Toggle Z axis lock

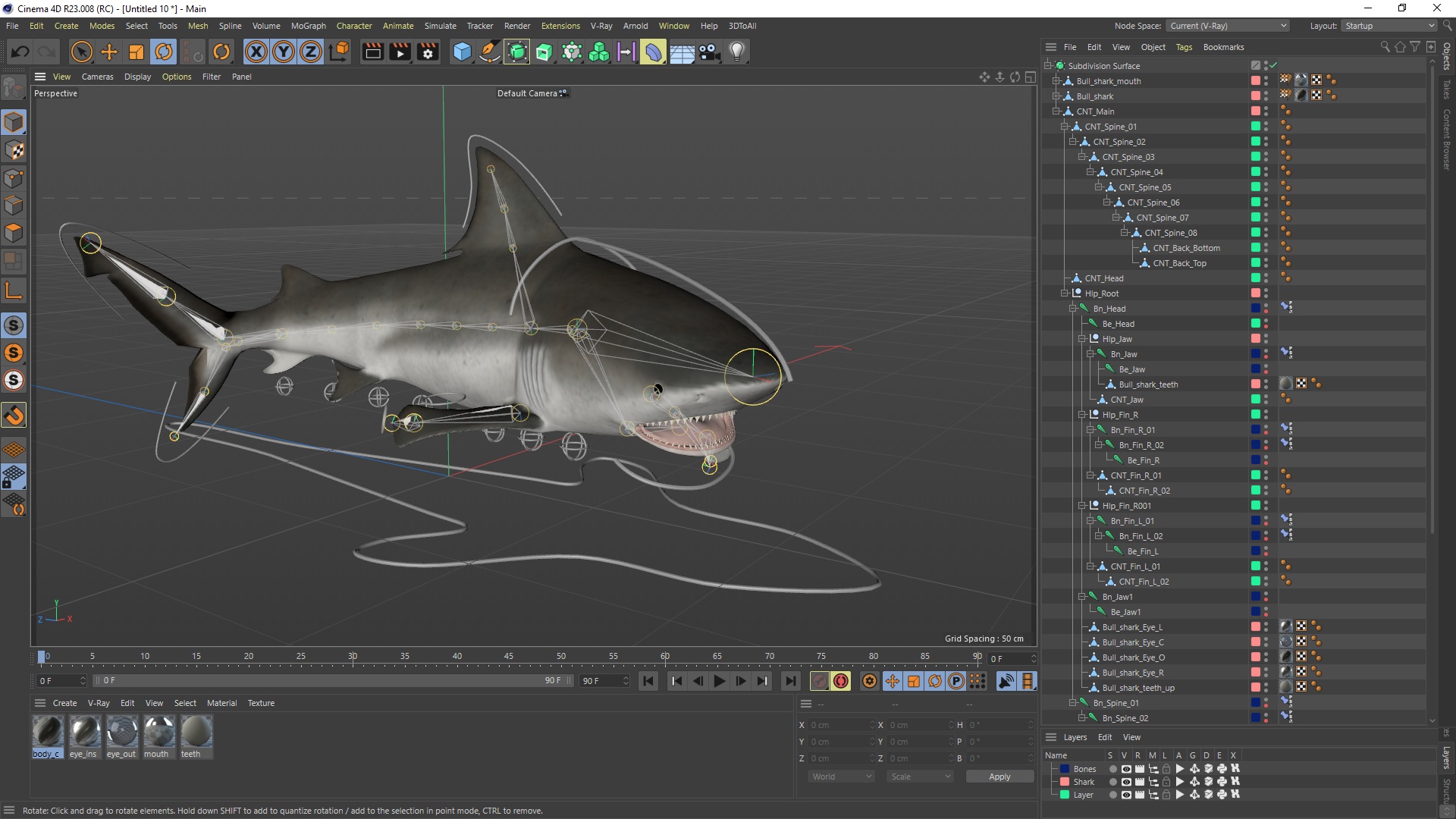[311, 52]
